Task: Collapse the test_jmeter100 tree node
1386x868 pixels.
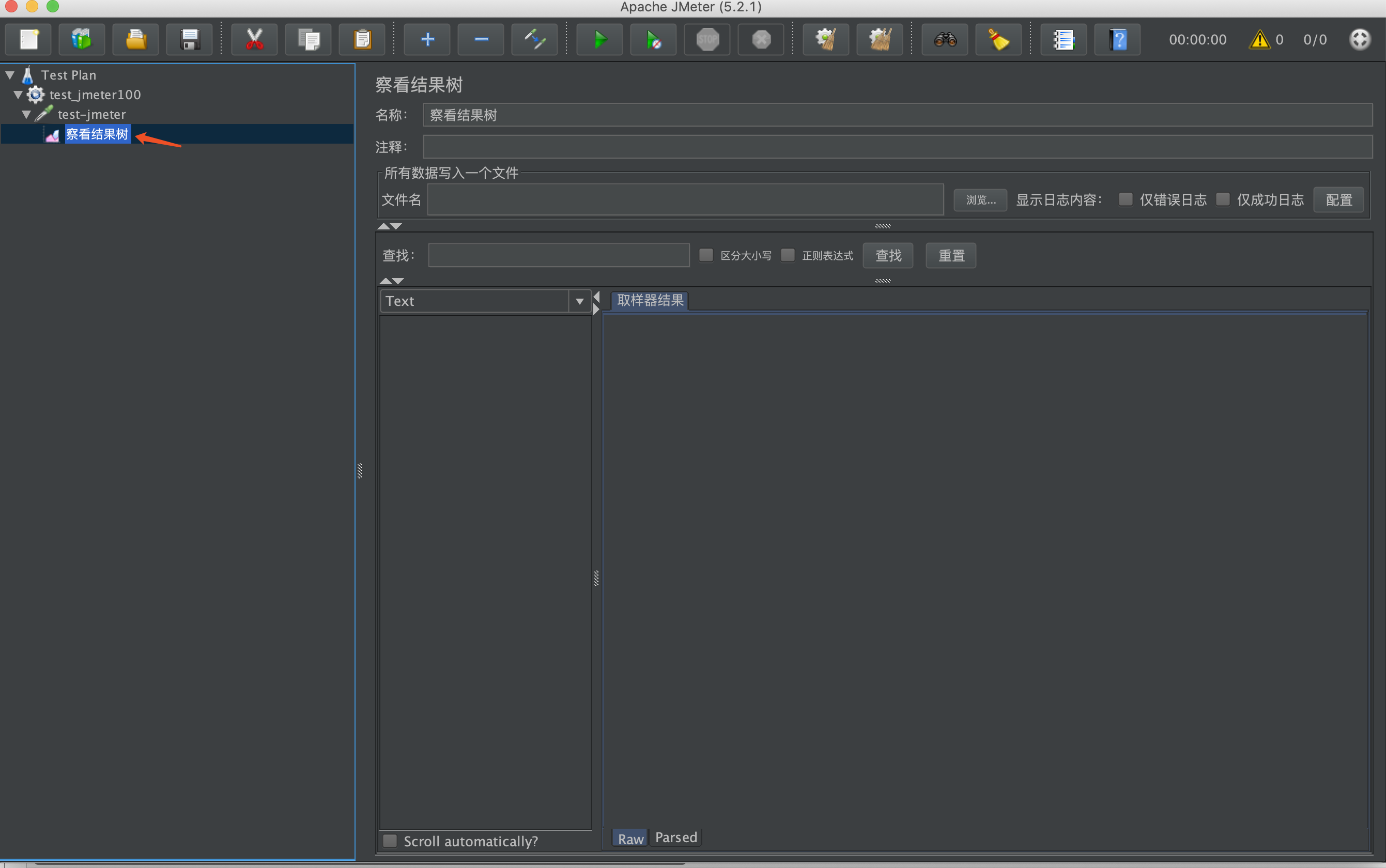Action: tap(18, 94)
